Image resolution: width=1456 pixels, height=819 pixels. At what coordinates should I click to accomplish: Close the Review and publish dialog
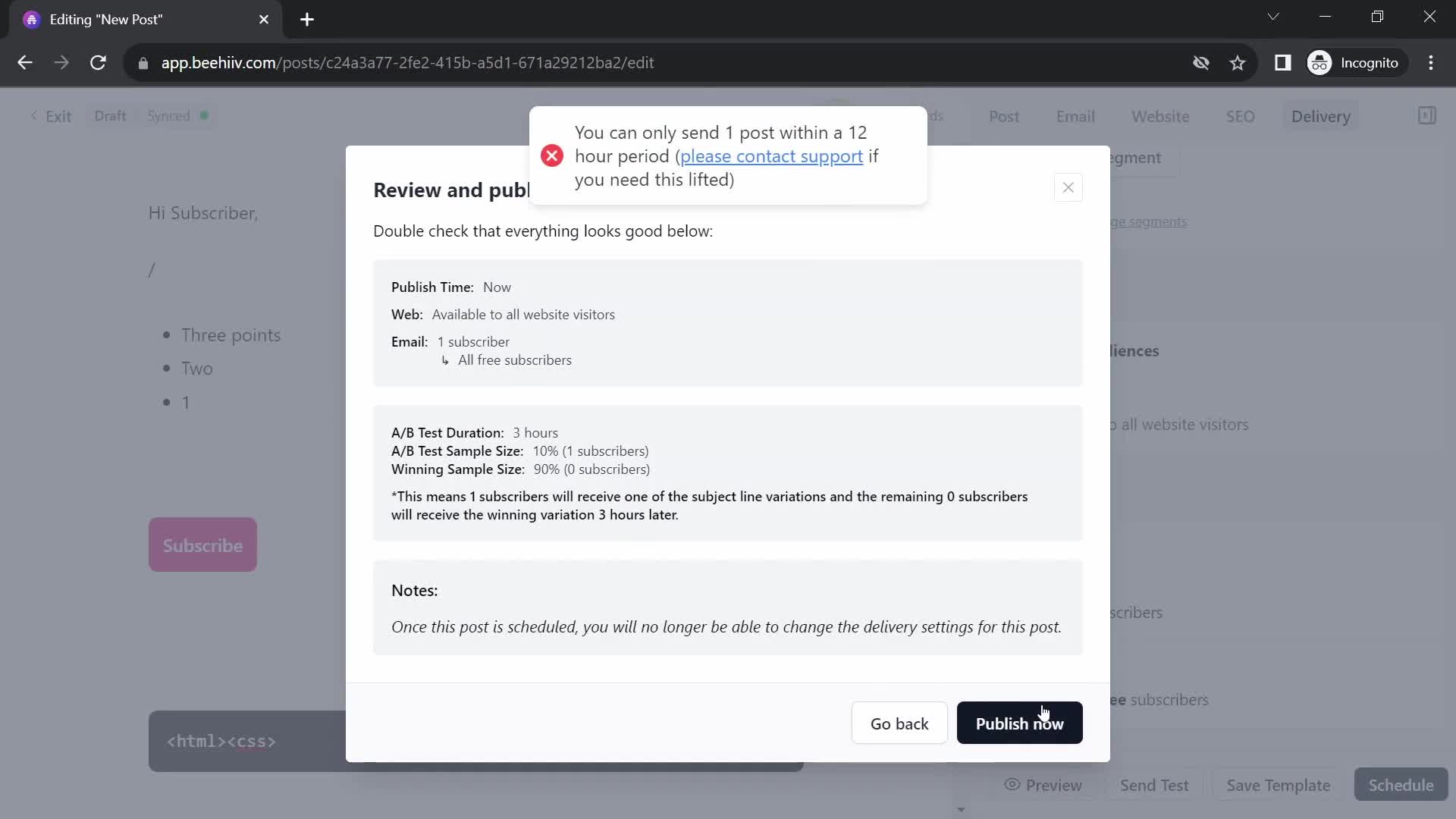point(1068,187)
